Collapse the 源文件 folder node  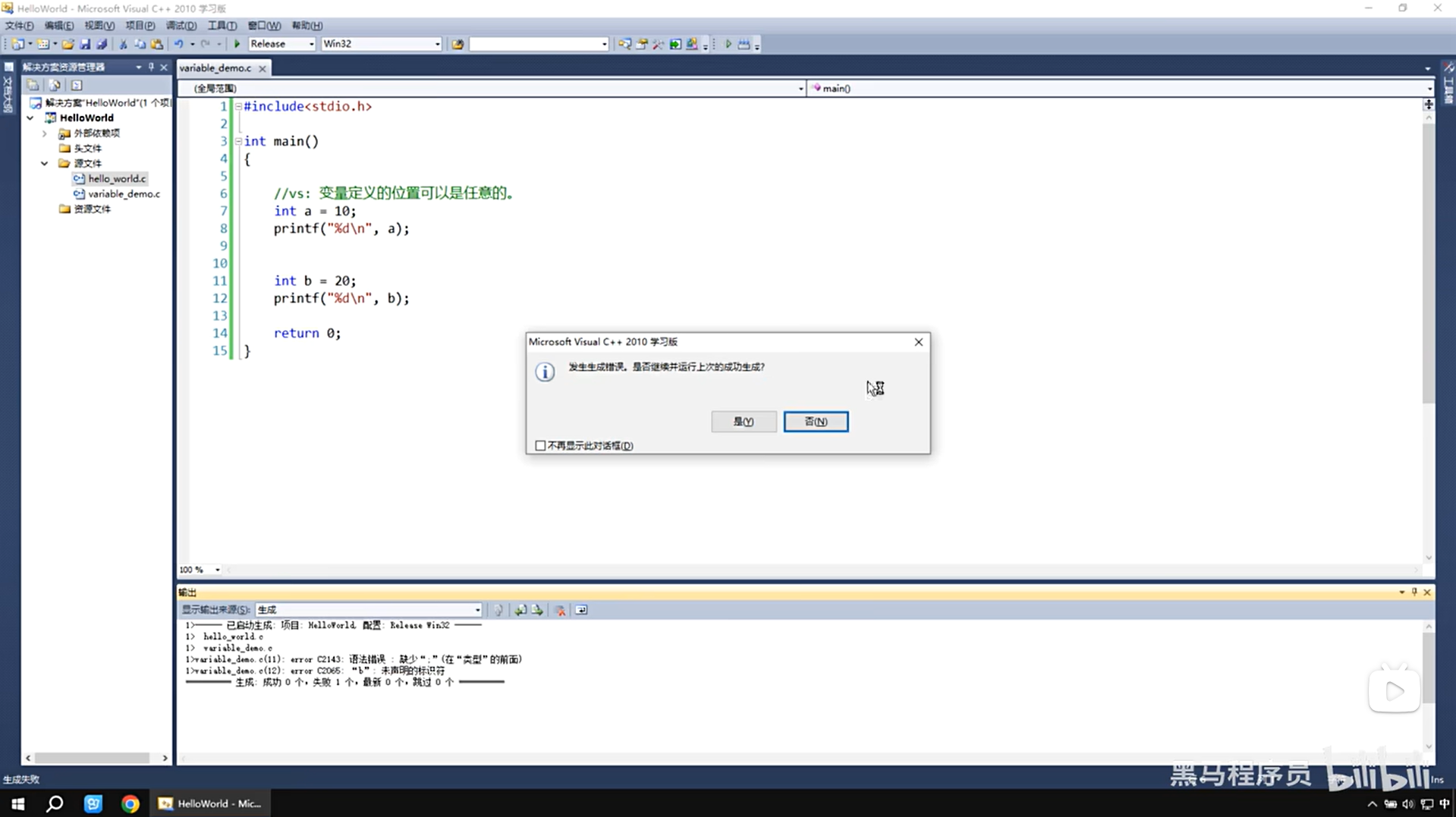pyautogui.click(x=45, y=163)
